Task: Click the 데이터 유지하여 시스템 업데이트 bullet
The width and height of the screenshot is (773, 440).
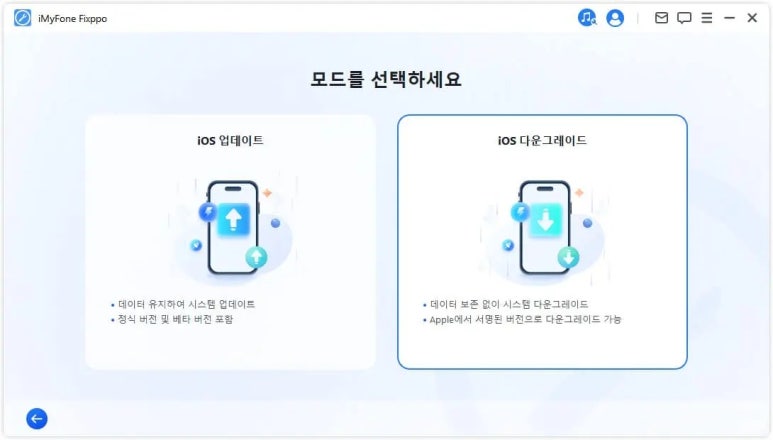Action: point(183,304)
